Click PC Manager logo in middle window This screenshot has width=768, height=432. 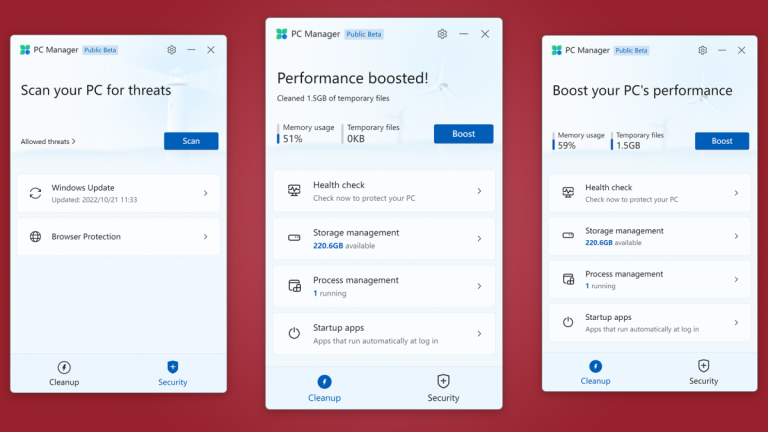(x=282, y=34)
